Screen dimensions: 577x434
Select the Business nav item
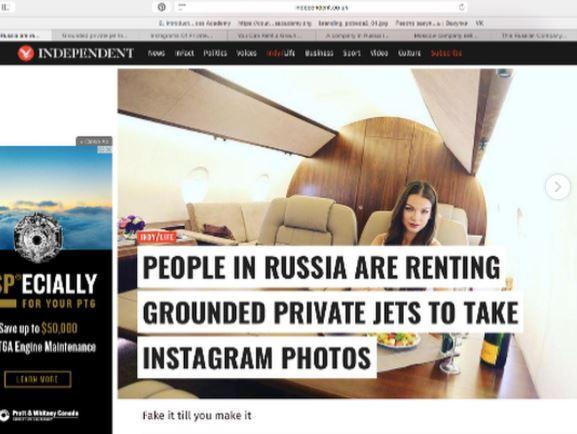pyautogui.click(x=319, y=53)
